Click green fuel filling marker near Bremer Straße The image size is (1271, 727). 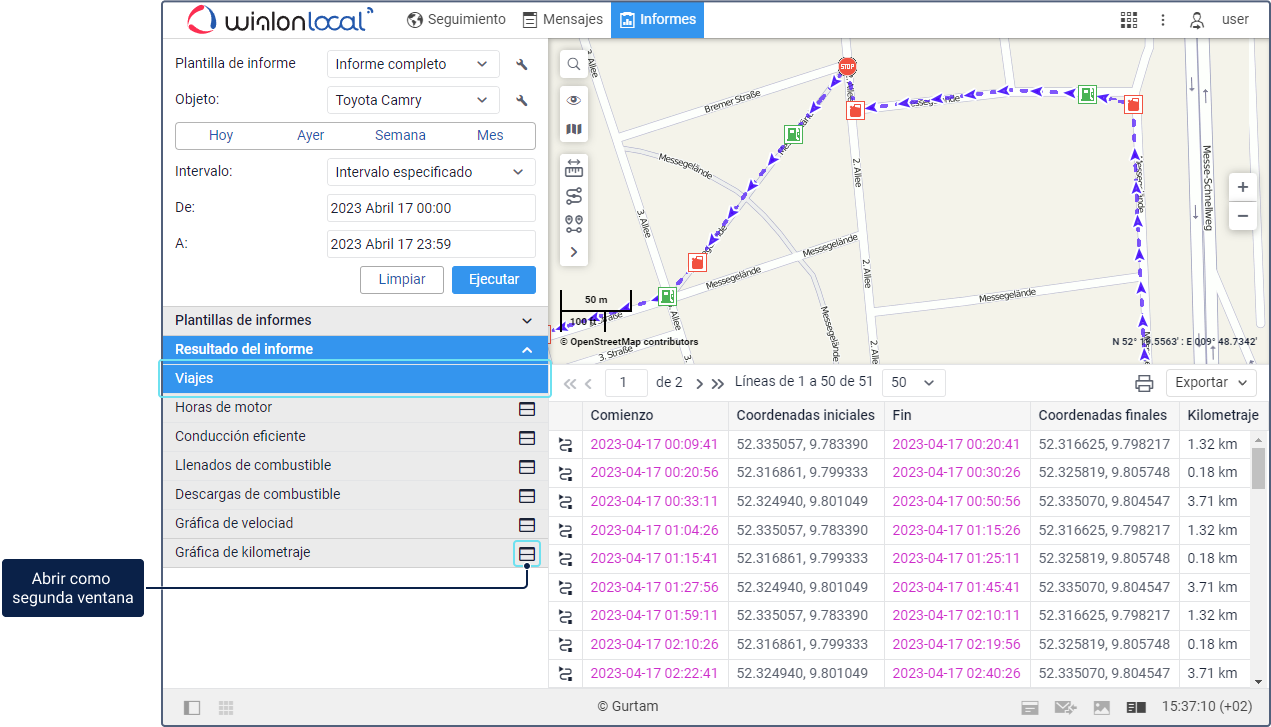792,133
